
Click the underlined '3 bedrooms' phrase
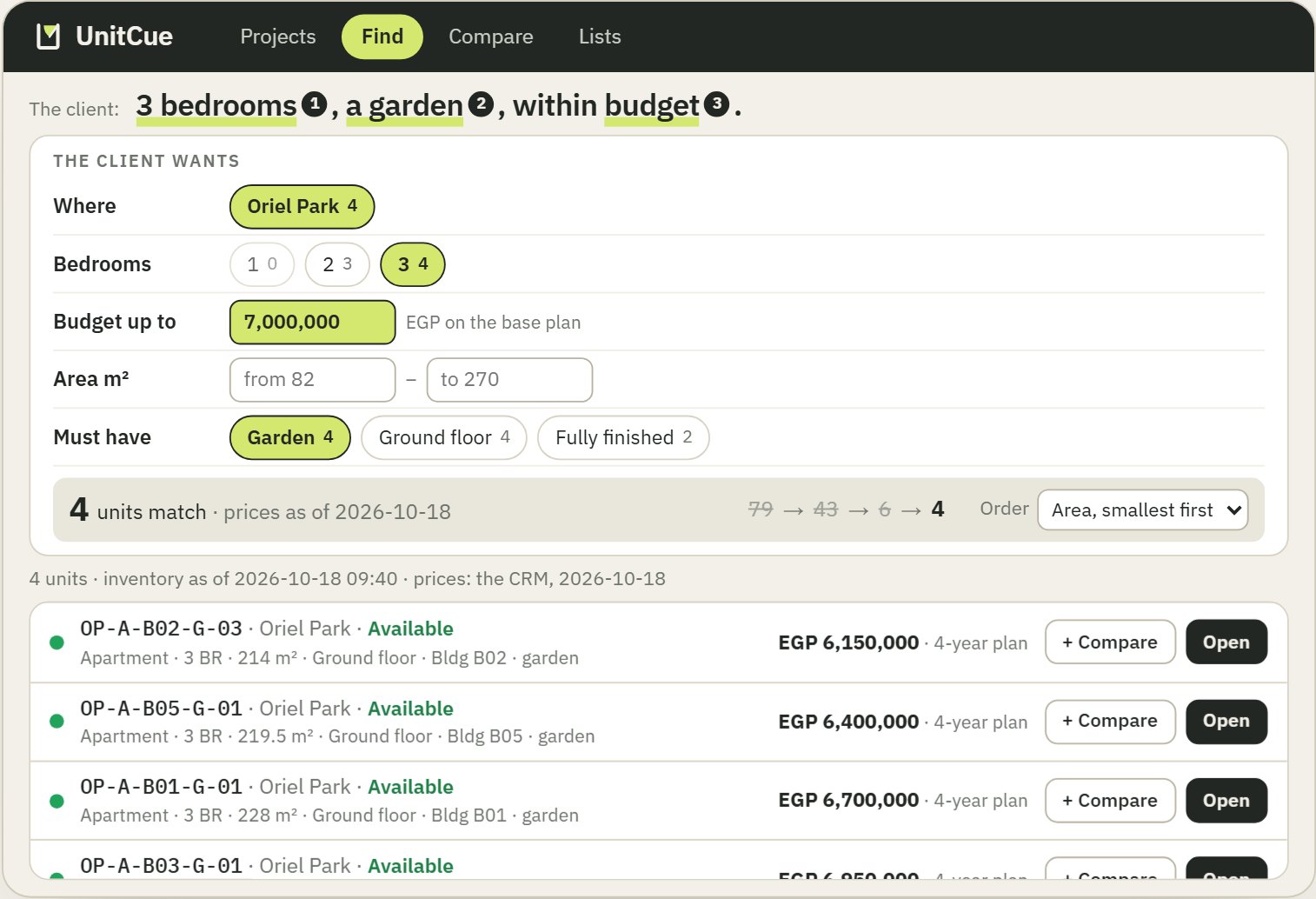tap(216, 106)
